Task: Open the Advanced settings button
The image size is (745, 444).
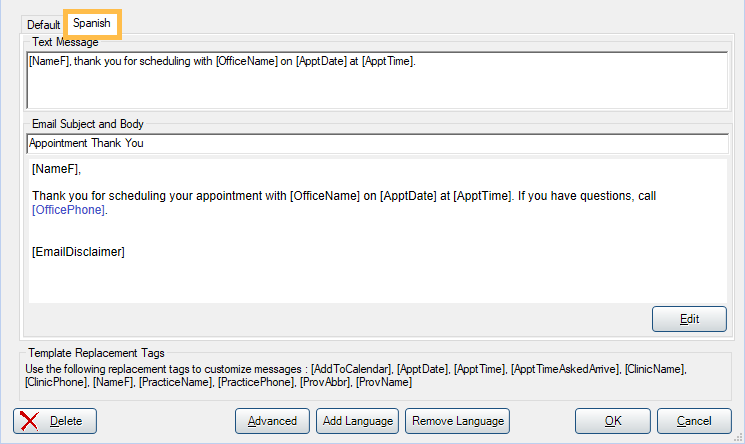Action: [272, 421]
